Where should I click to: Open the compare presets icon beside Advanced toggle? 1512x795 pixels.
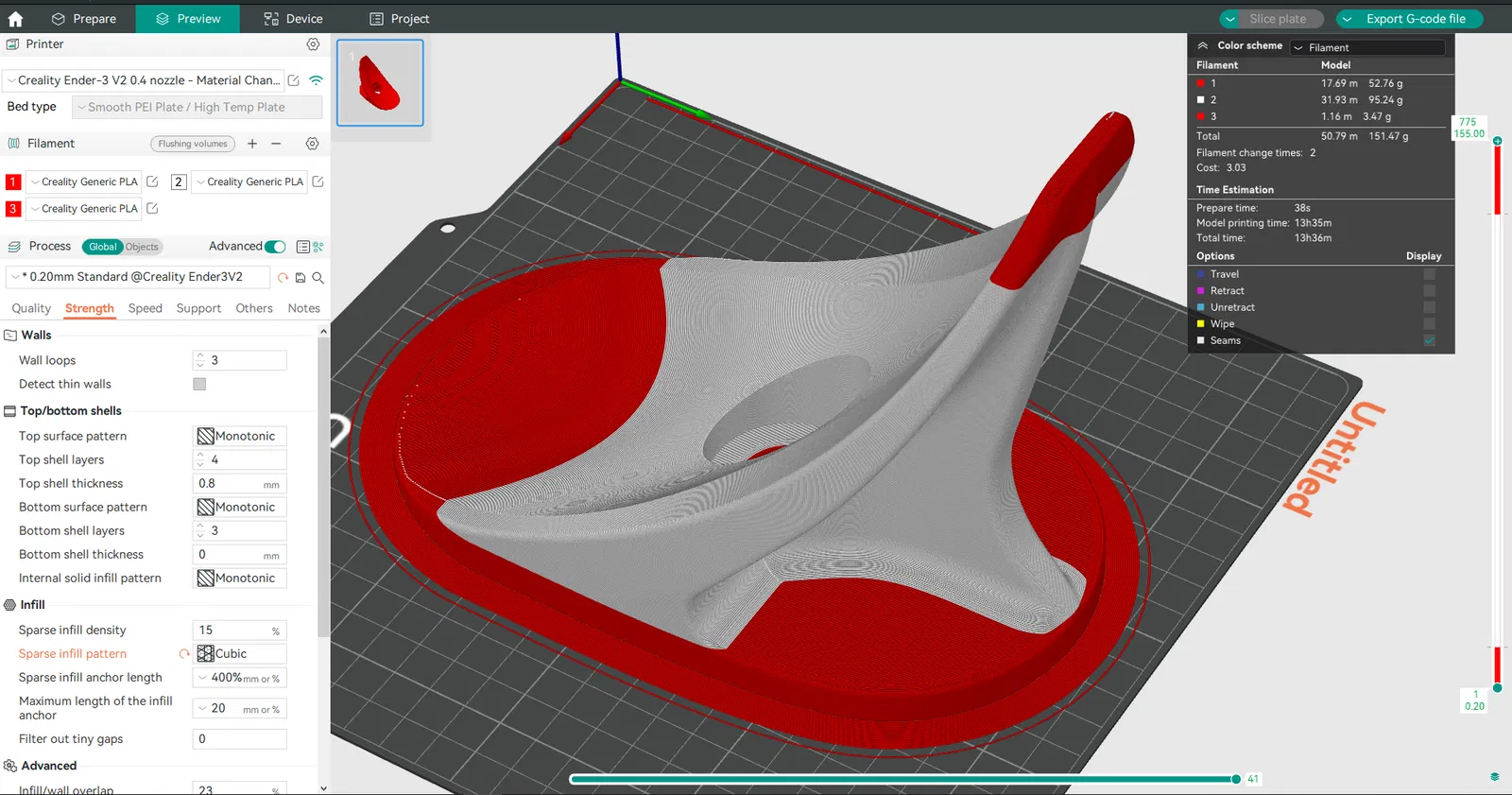(303, 247)
